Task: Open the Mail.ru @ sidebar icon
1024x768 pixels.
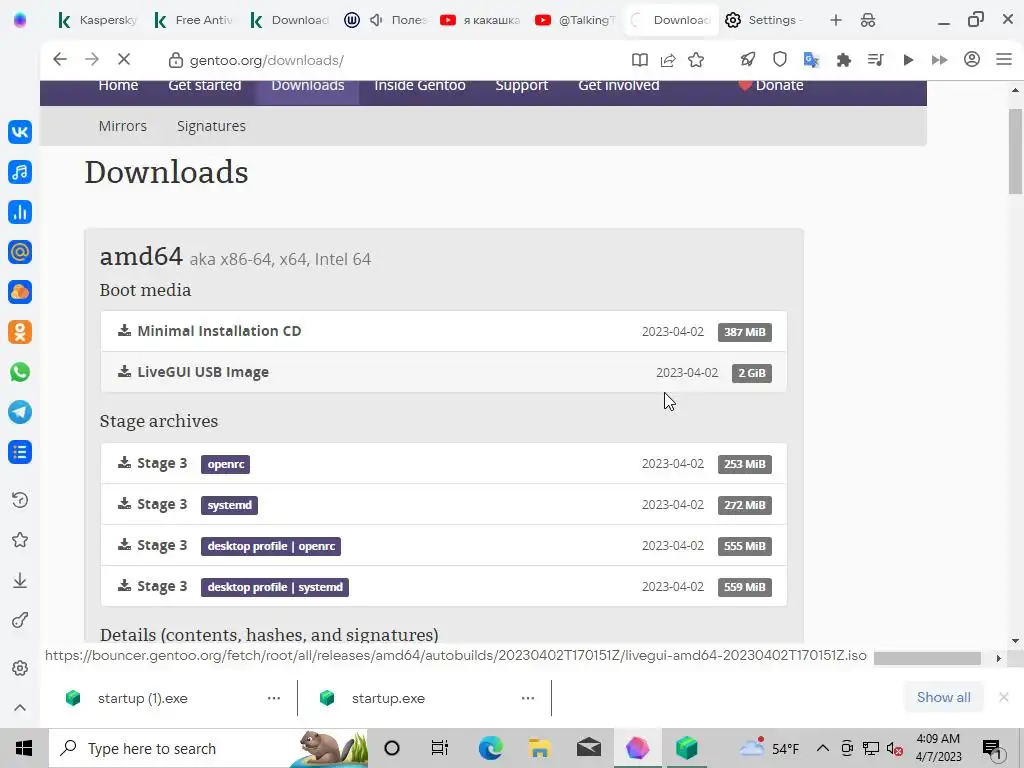Action: [x=20, y=251]
